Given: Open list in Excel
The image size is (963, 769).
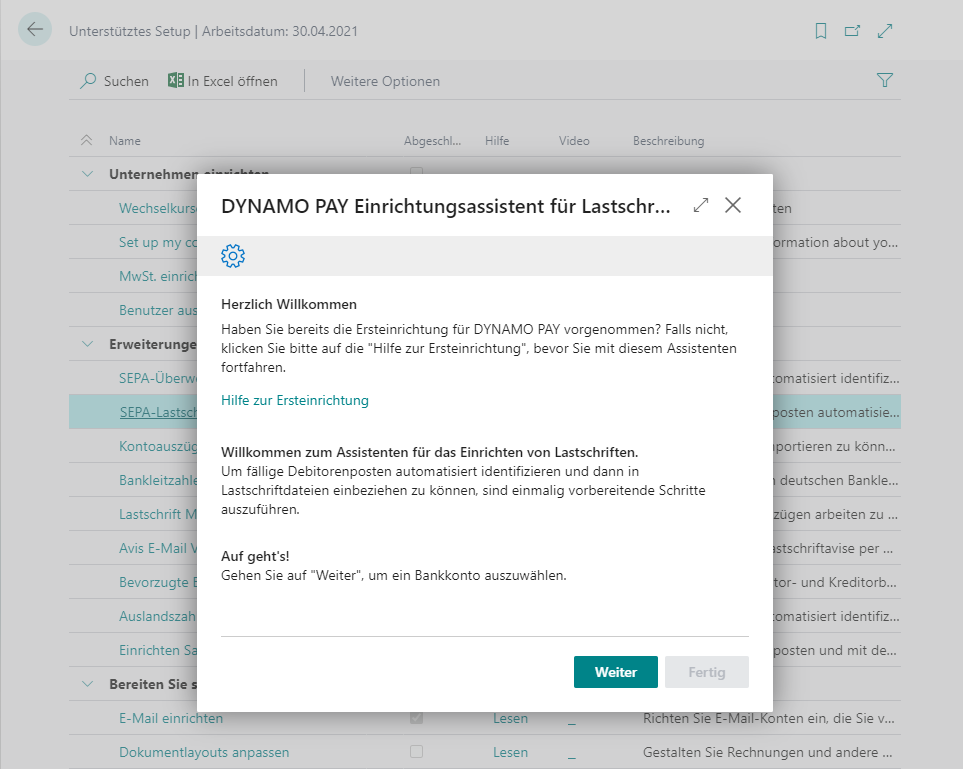Looking at the screenshot, I should tap(223, 81).
